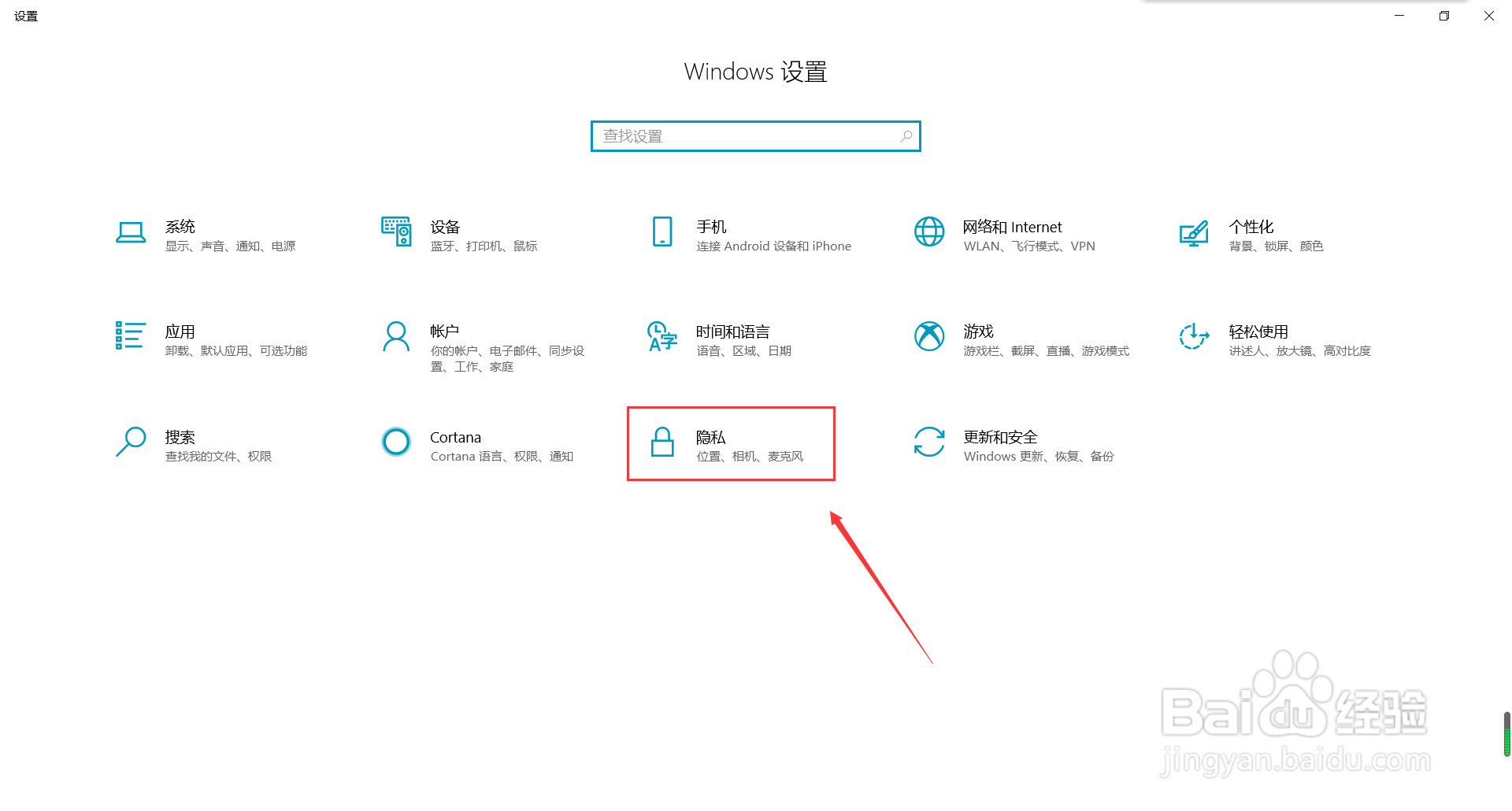Open the 手机 phone icon
This screenshot has height=811, width=1512.
click(x=662, y=231)
